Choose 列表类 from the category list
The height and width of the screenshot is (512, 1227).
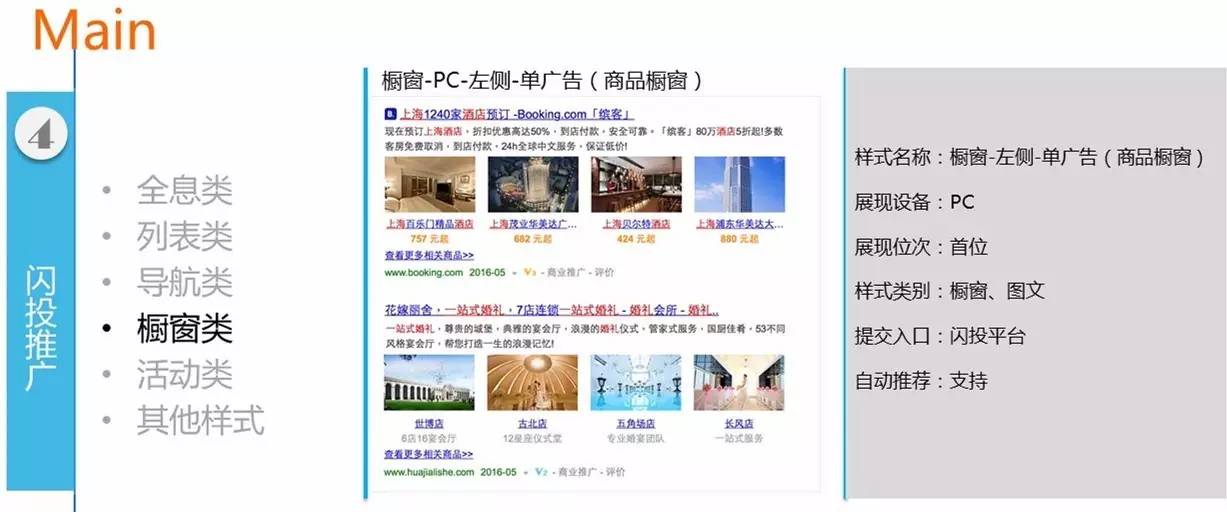point(184,236)
